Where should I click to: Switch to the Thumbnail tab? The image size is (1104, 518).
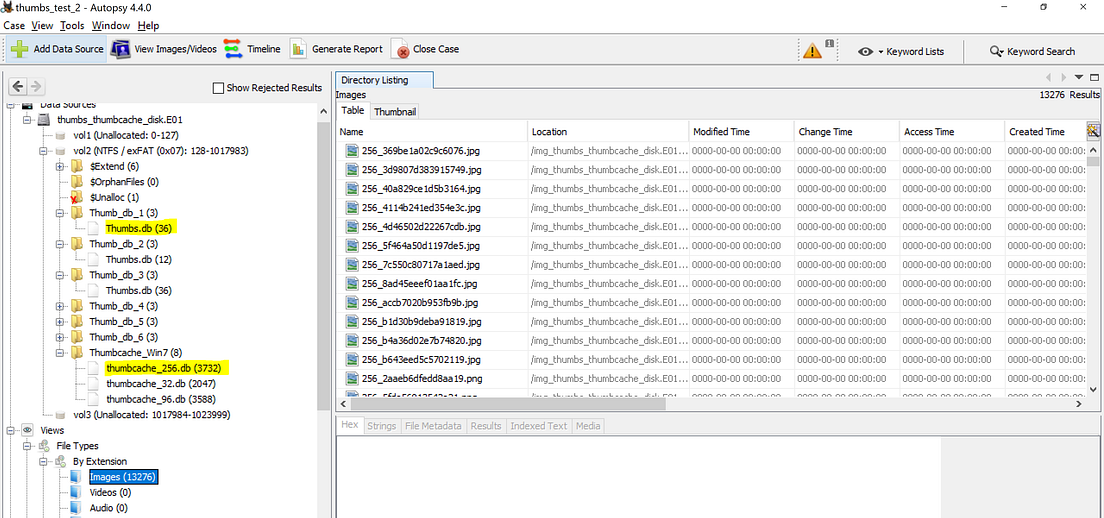tap(394, 112)
